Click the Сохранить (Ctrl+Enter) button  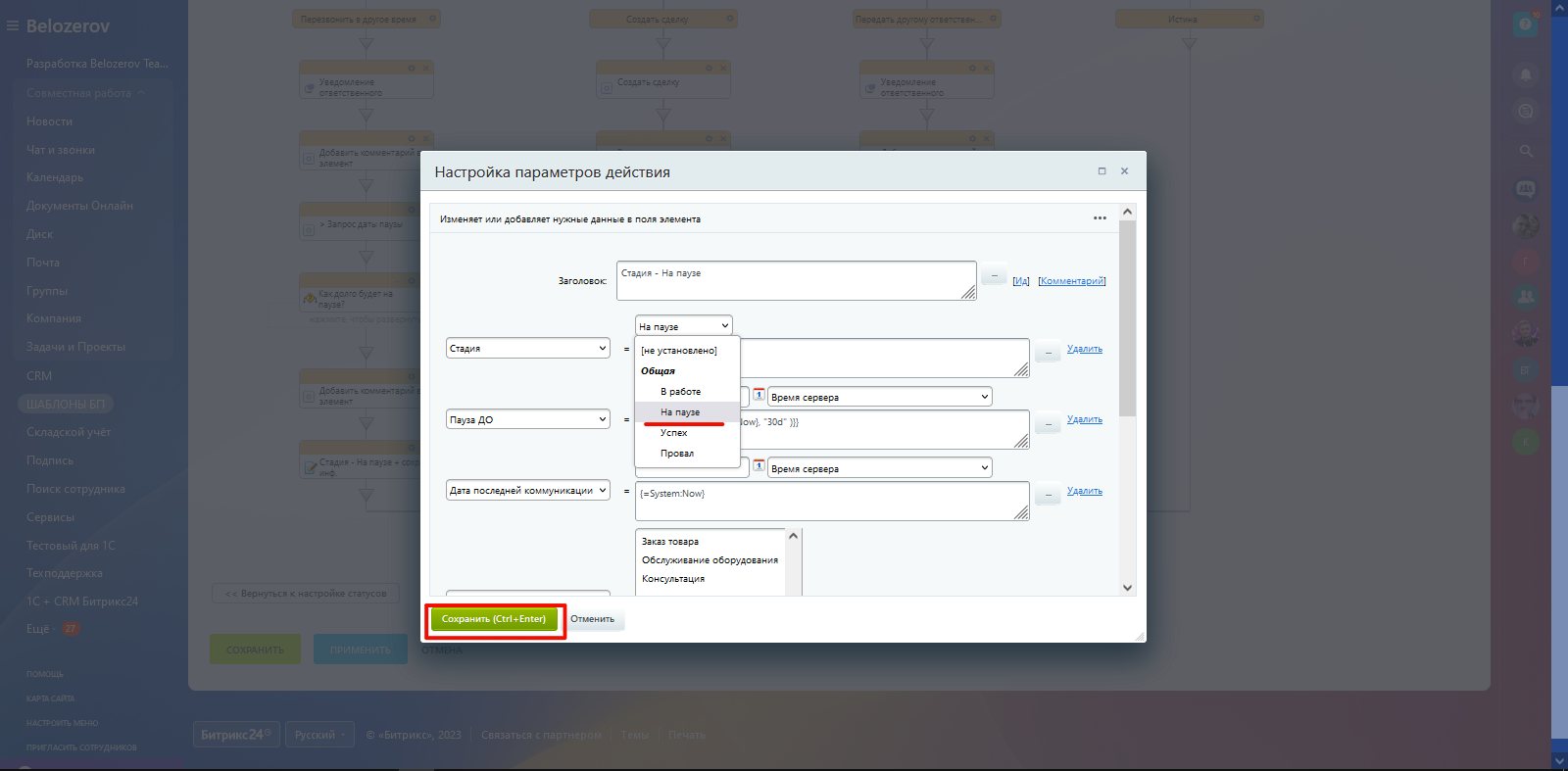[x=494, y=619]
